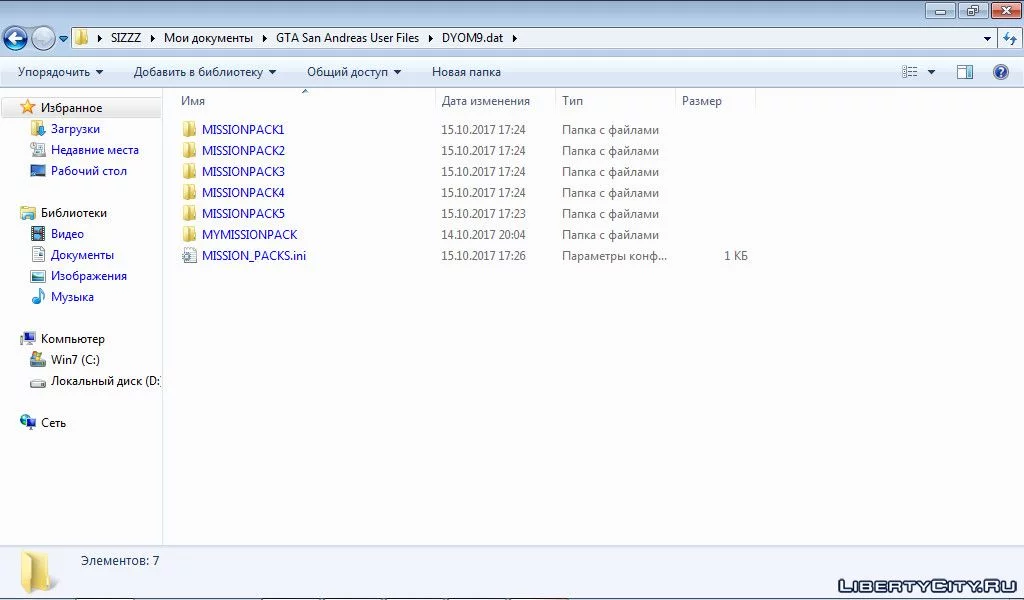Select Библиотеки in the navigation pane

[x=74, y=213]
